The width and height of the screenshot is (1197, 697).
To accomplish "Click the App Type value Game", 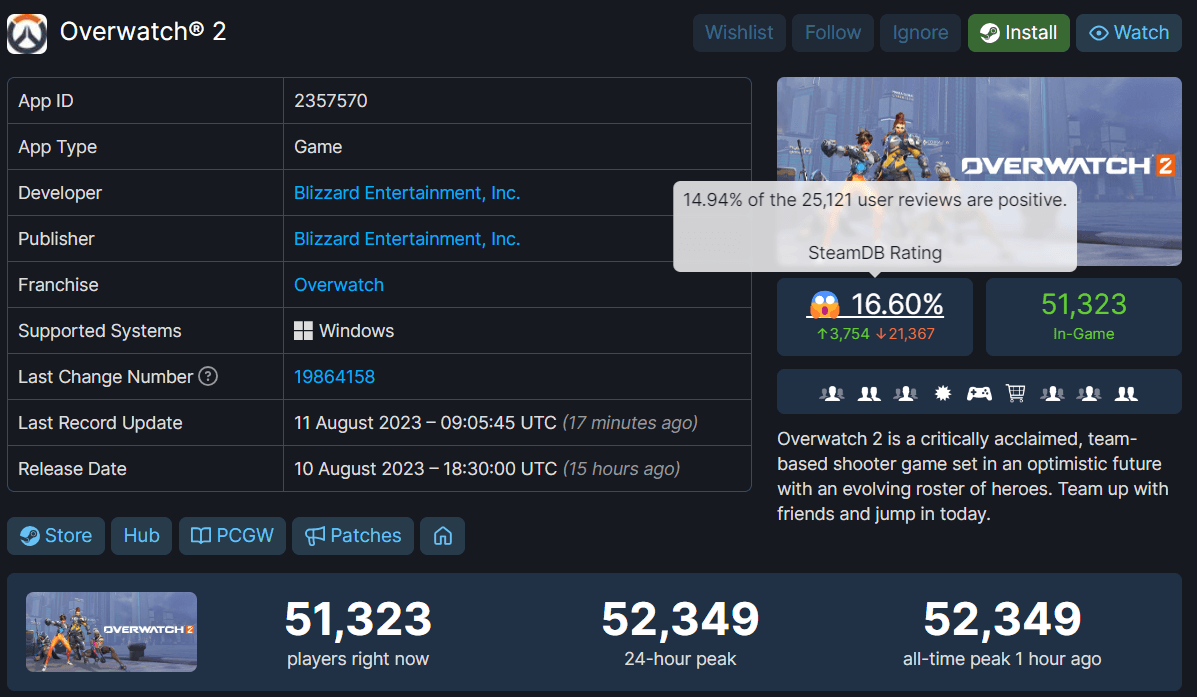I will [x=318, y=147].
